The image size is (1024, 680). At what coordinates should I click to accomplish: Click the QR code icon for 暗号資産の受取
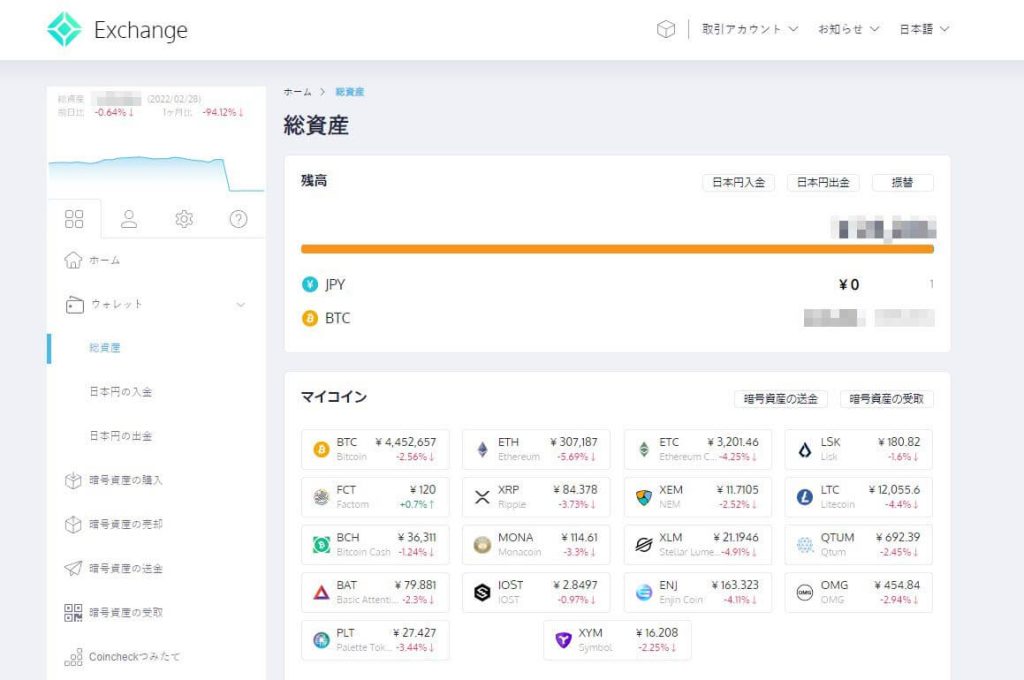point(73,612)
